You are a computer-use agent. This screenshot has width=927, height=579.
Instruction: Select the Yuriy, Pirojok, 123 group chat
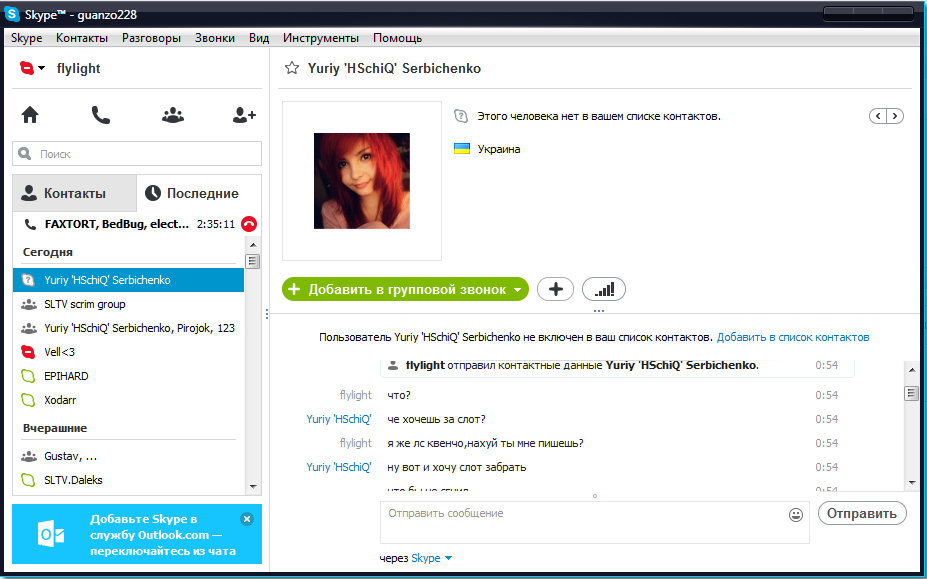(128, 328)
